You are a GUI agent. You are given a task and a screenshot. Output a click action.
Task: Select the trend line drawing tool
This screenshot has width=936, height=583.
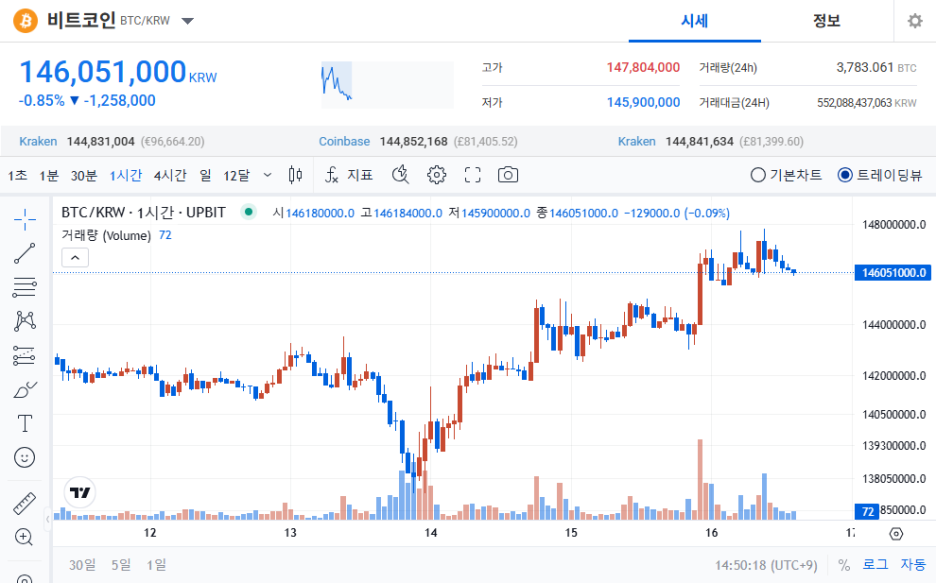coord(24,254)
